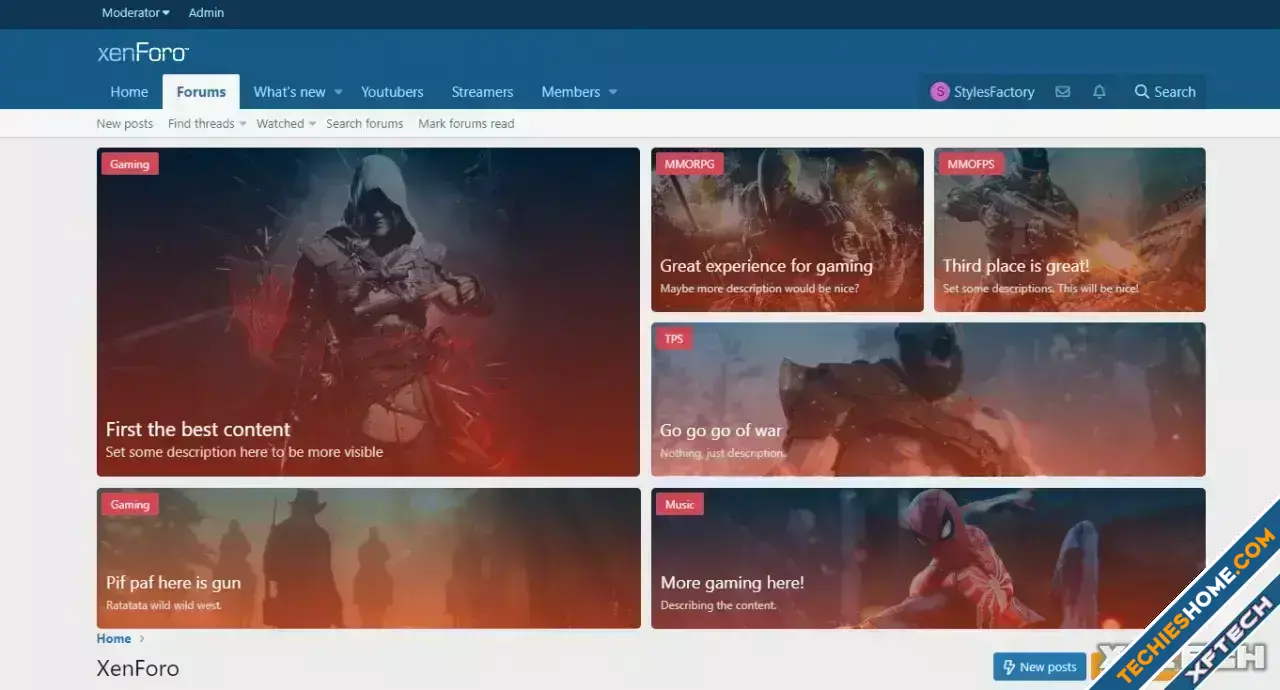Open the Watched dropdown
This screenshot has height=690, width=1280.
(286, 124)
